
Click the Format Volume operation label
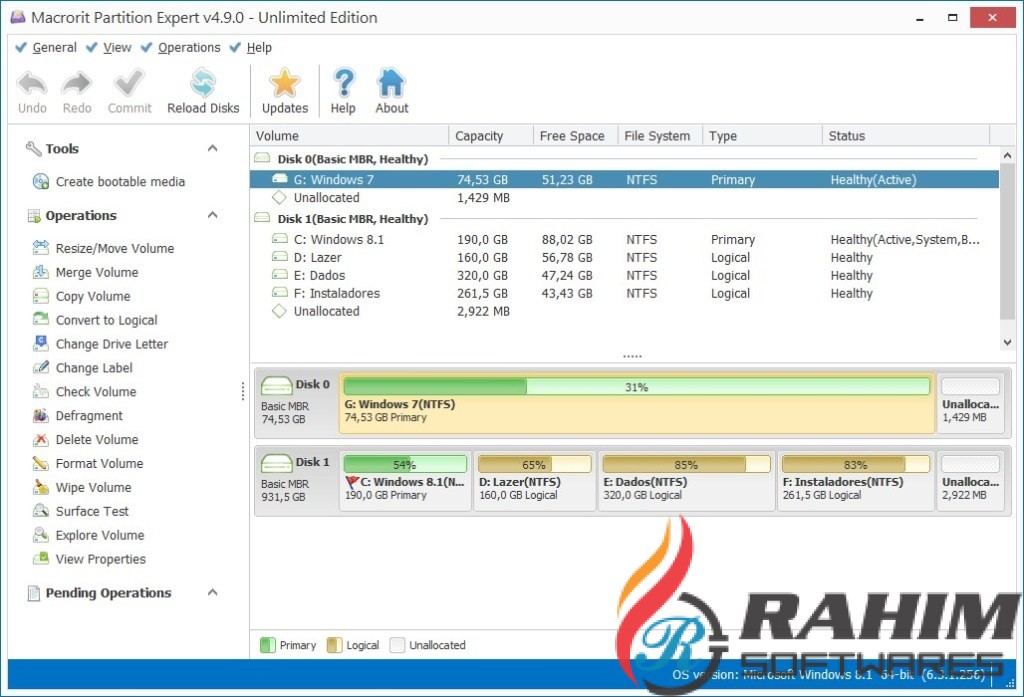pyautogui.click(x=99, y=463)
